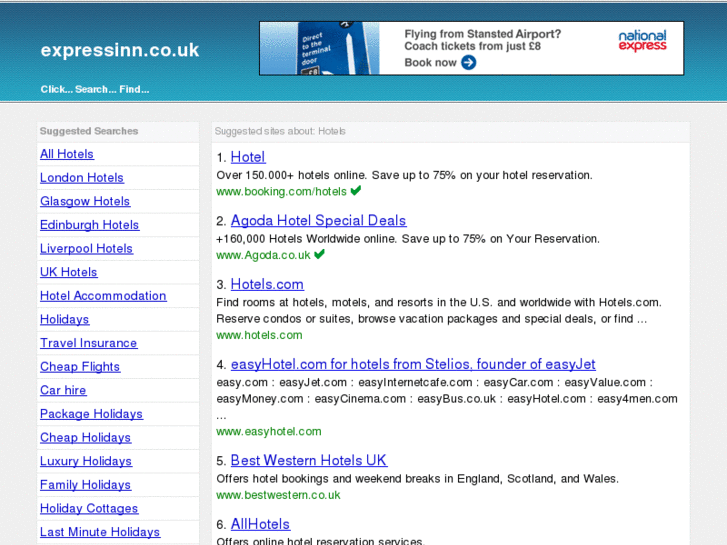Screen dimensions: 727x545
Task: Open the first result titled Hotel
Action: point(248,157)
